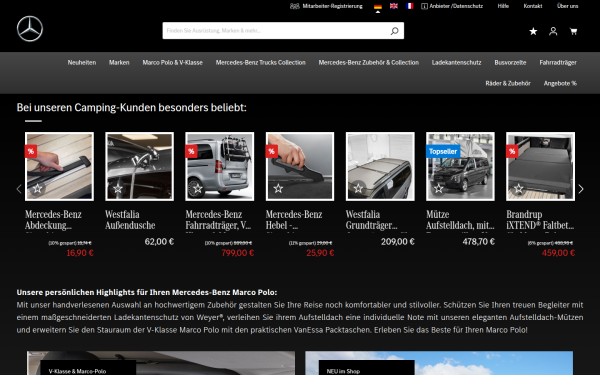Go to previous carousel products arrow
Image resolution: width=600 pixels, height=375 pixels.
[x=19, y=189]
